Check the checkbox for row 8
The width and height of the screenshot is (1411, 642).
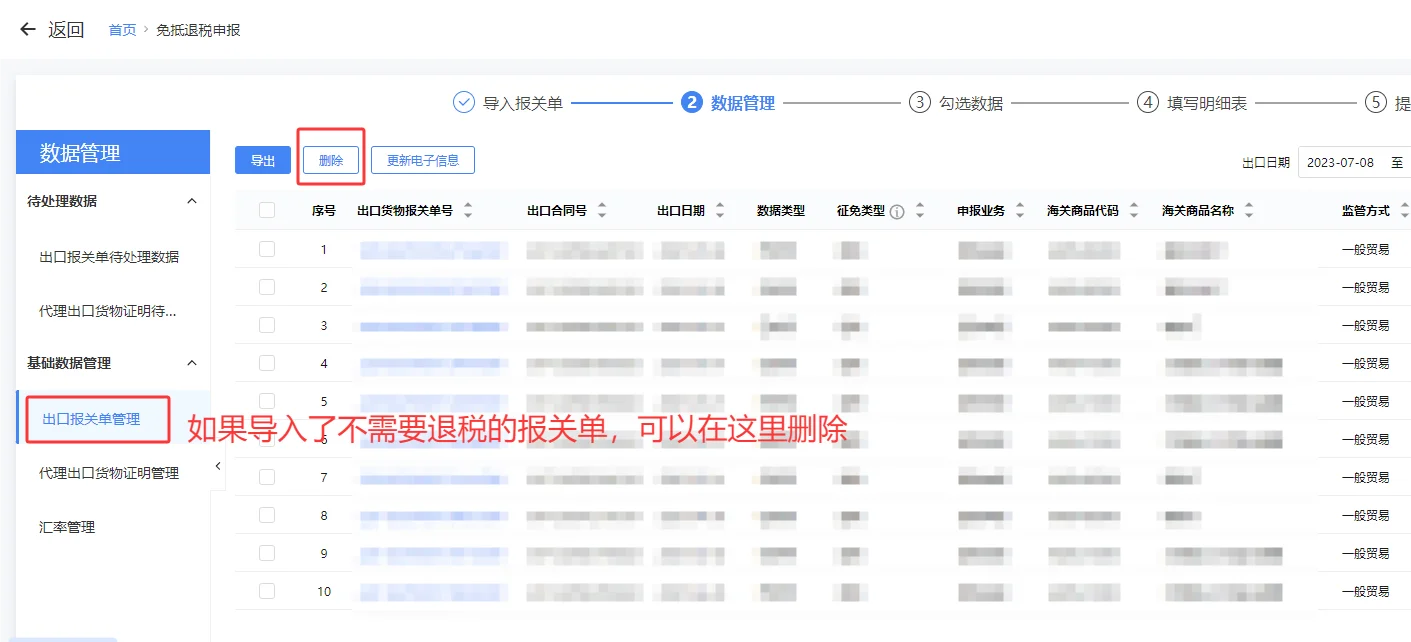[266, 514]
